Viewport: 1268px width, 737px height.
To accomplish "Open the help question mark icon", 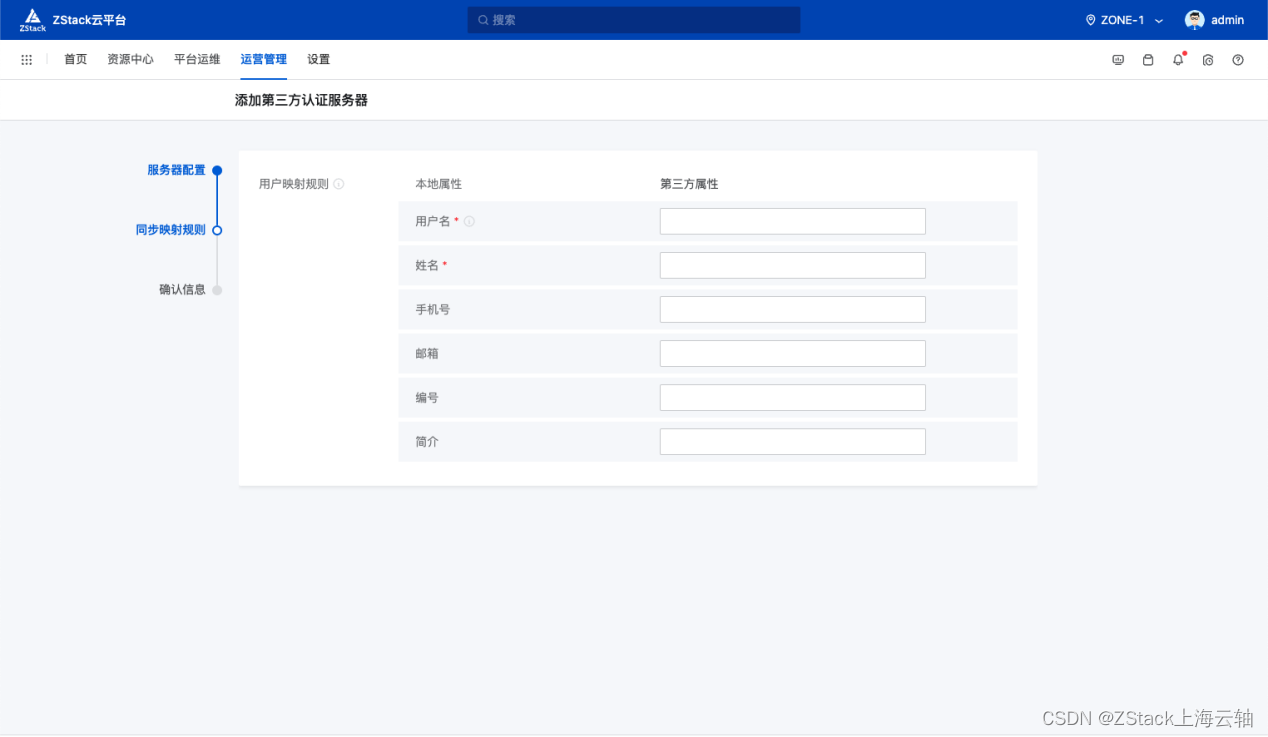I will click(x=1237, y=60).
